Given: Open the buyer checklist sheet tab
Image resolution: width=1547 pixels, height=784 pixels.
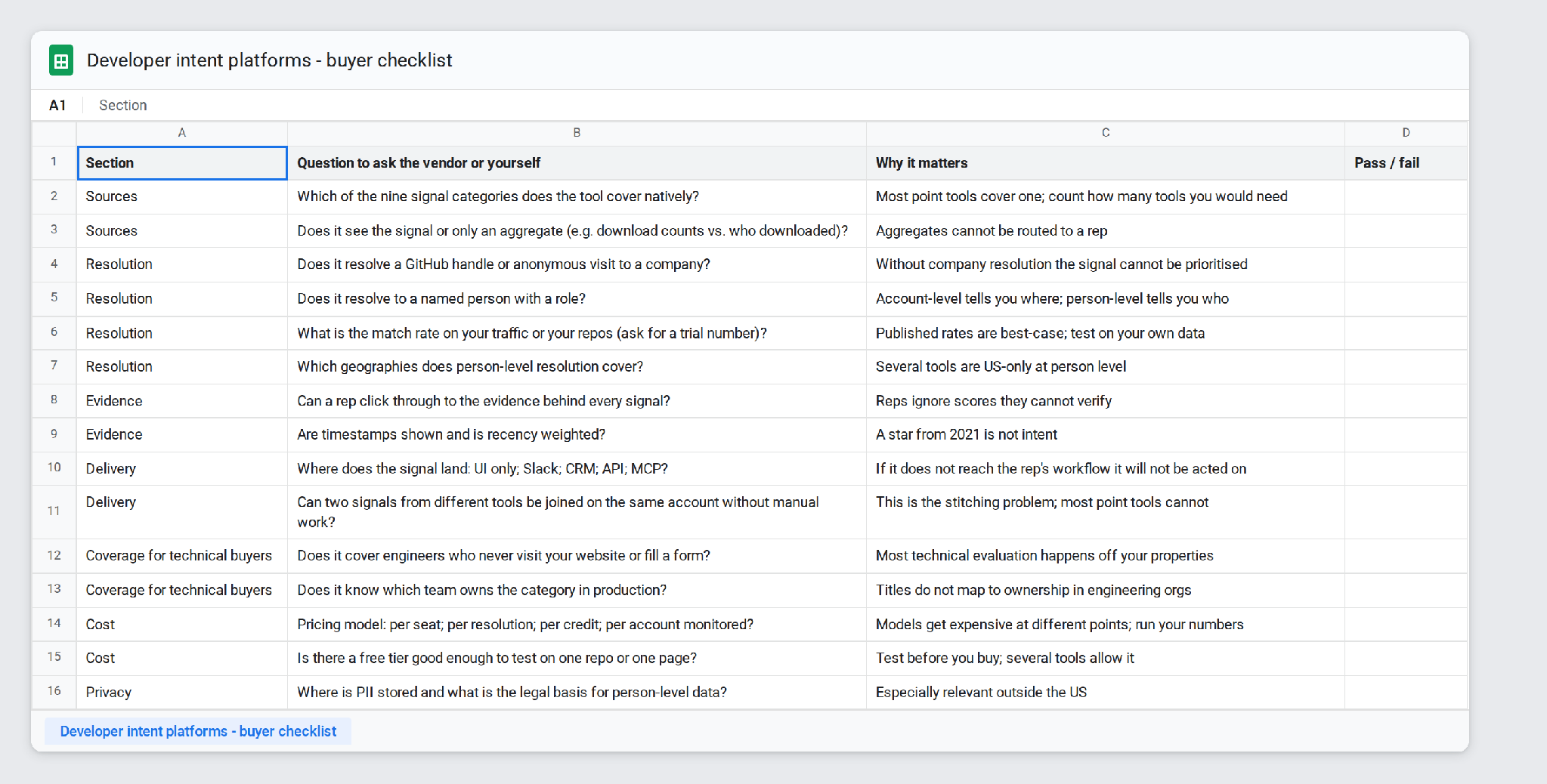Looking at the screenshot, I should coord(198,731).
